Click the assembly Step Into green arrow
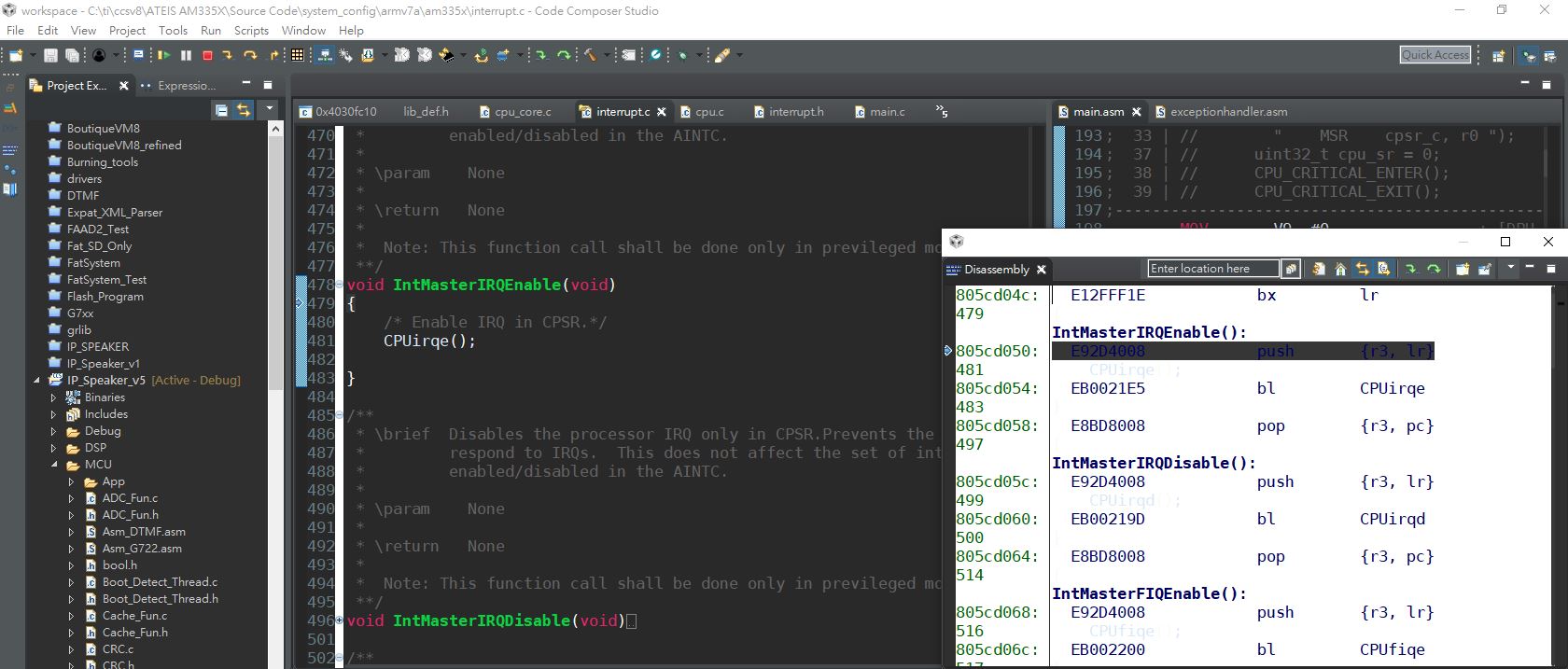Screen dimensions: 1568x669 point(540,55)
